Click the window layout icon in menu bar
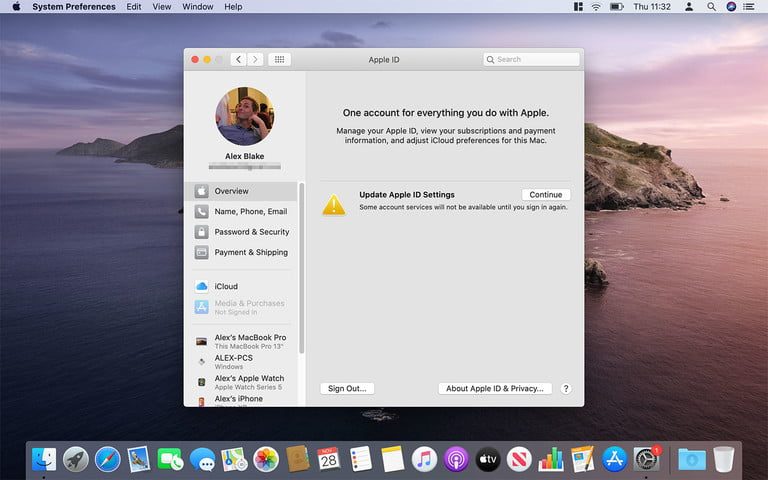The width and height of the screenshot is (768, 480). (578, 7)
